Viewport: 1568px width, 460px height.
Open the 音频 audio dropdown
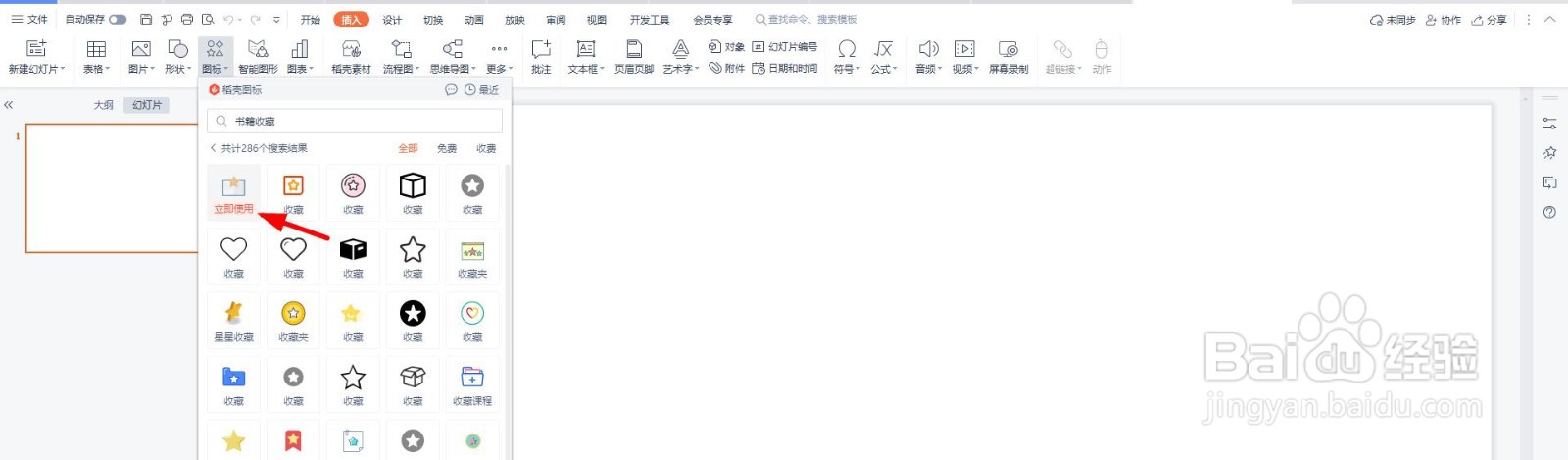click(928, 69)
